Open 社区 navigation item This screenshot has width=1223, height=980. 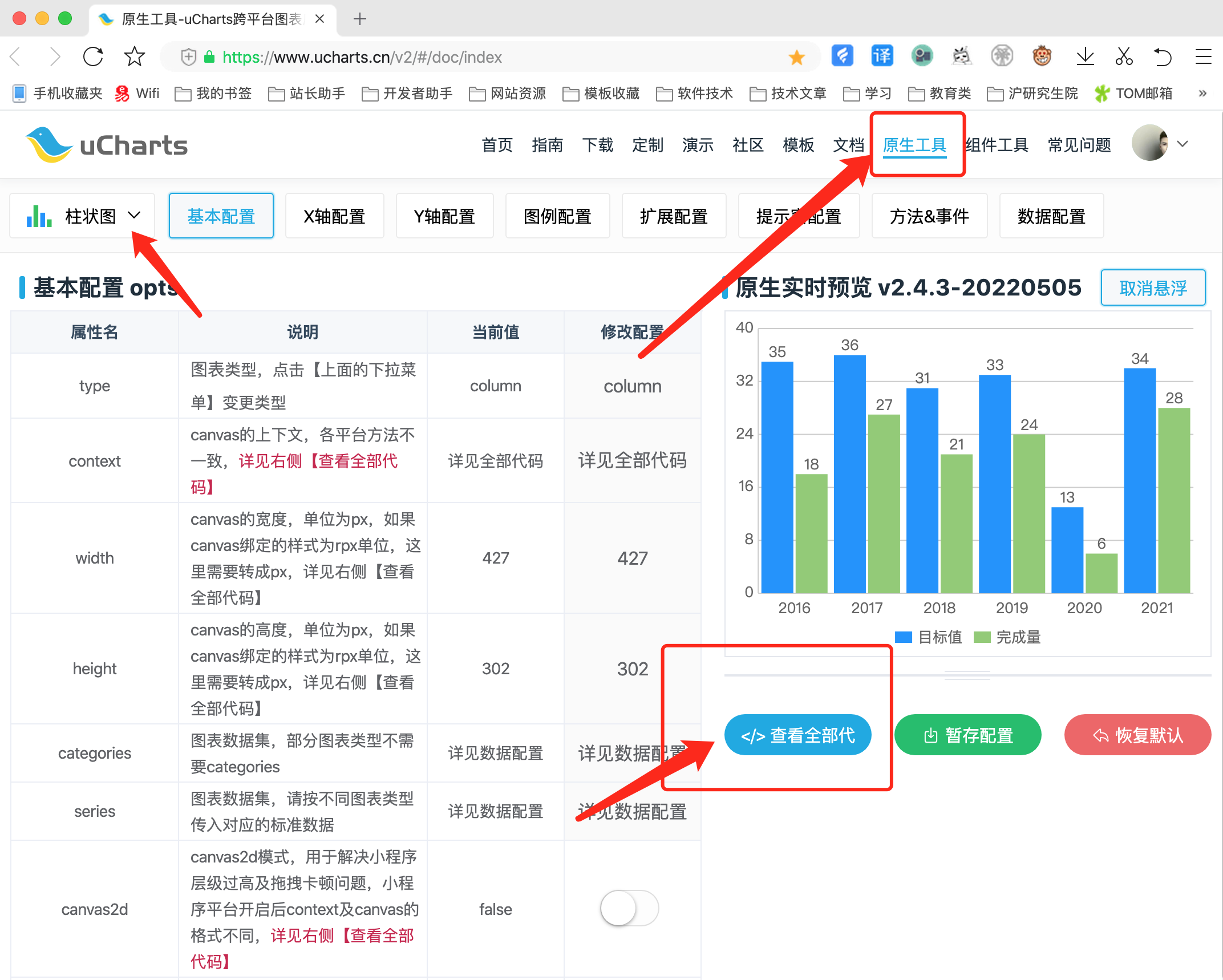[748, 145]
